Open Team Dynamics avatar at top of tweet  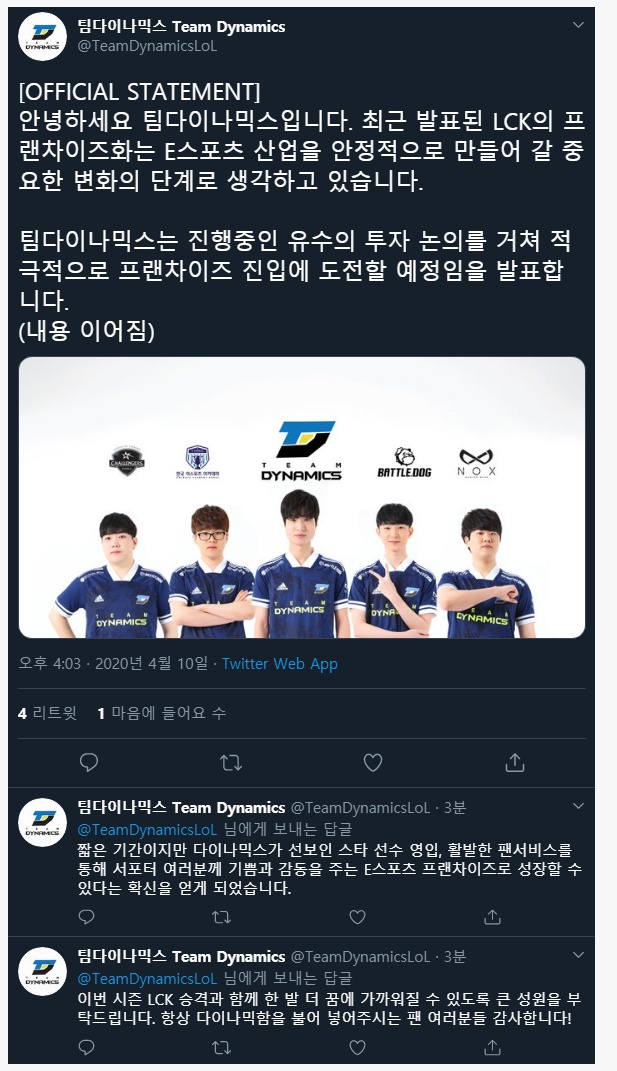[x=42, y=36]
